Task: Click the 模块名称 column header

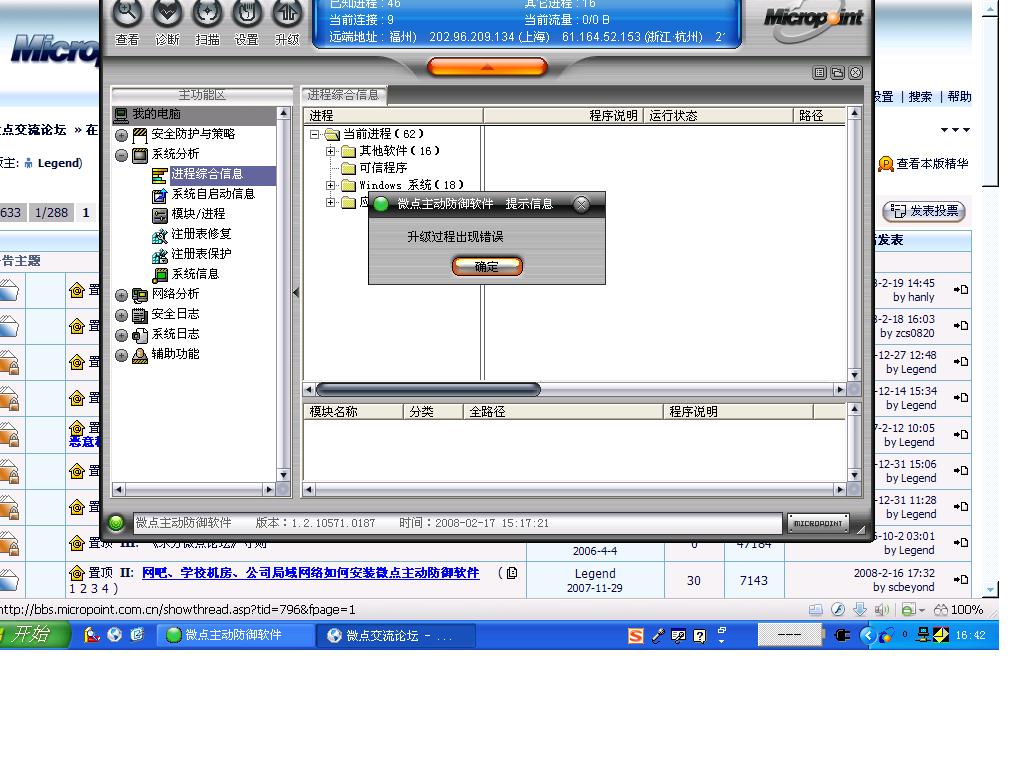Action: pos(353,412)
